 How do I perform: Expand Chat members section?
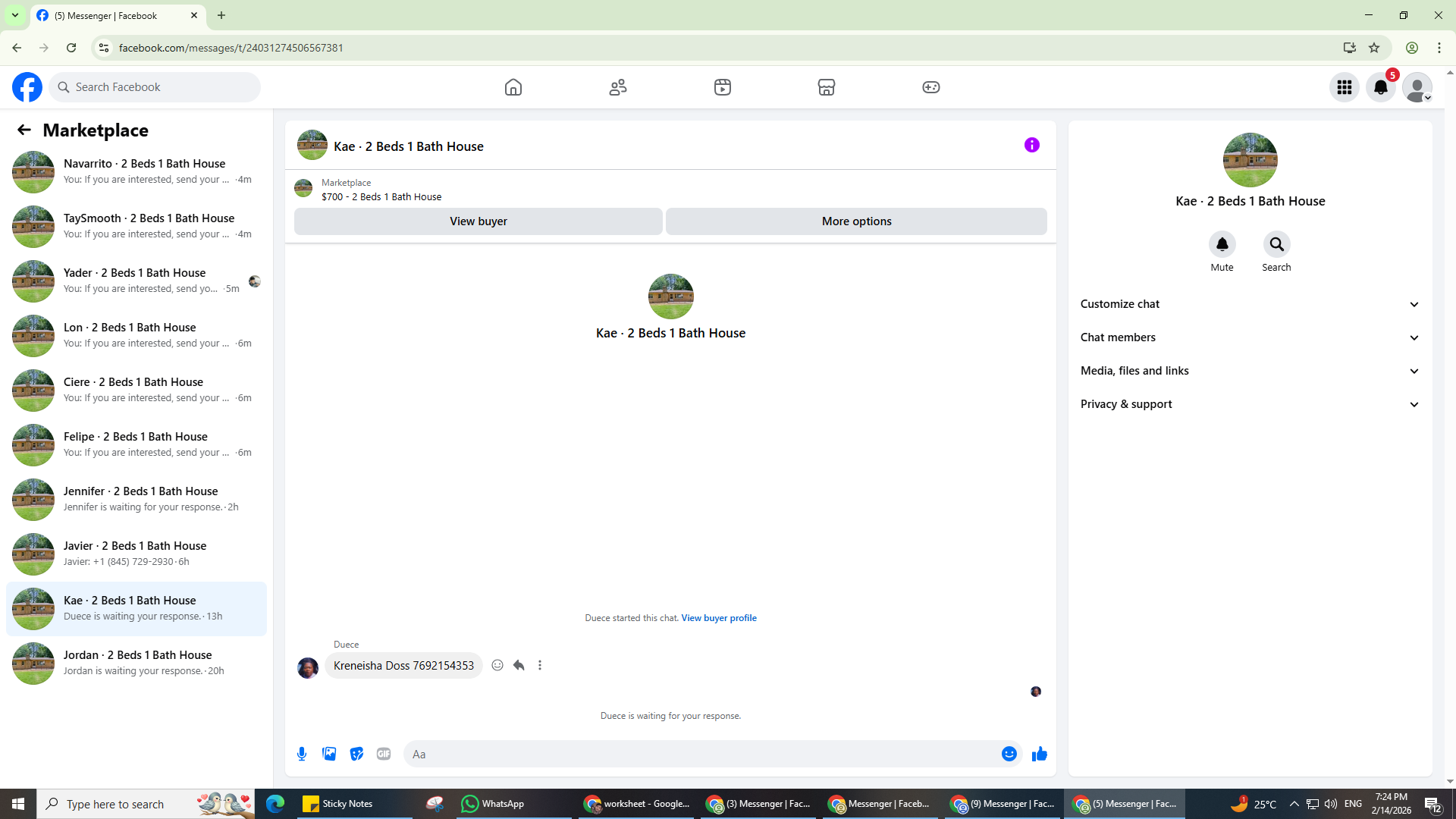[x=1250, y=337]
